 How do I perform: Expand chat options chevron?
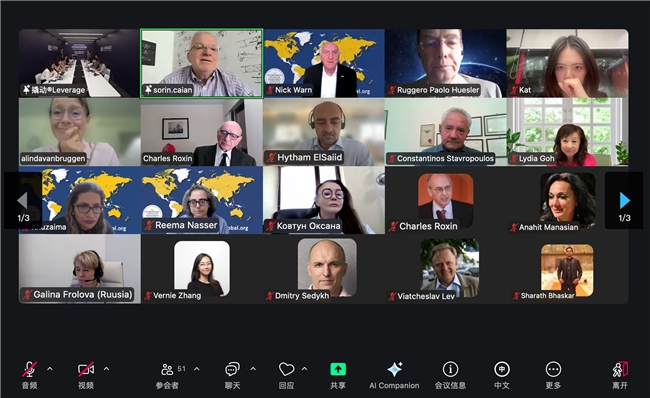click(253, 368)
